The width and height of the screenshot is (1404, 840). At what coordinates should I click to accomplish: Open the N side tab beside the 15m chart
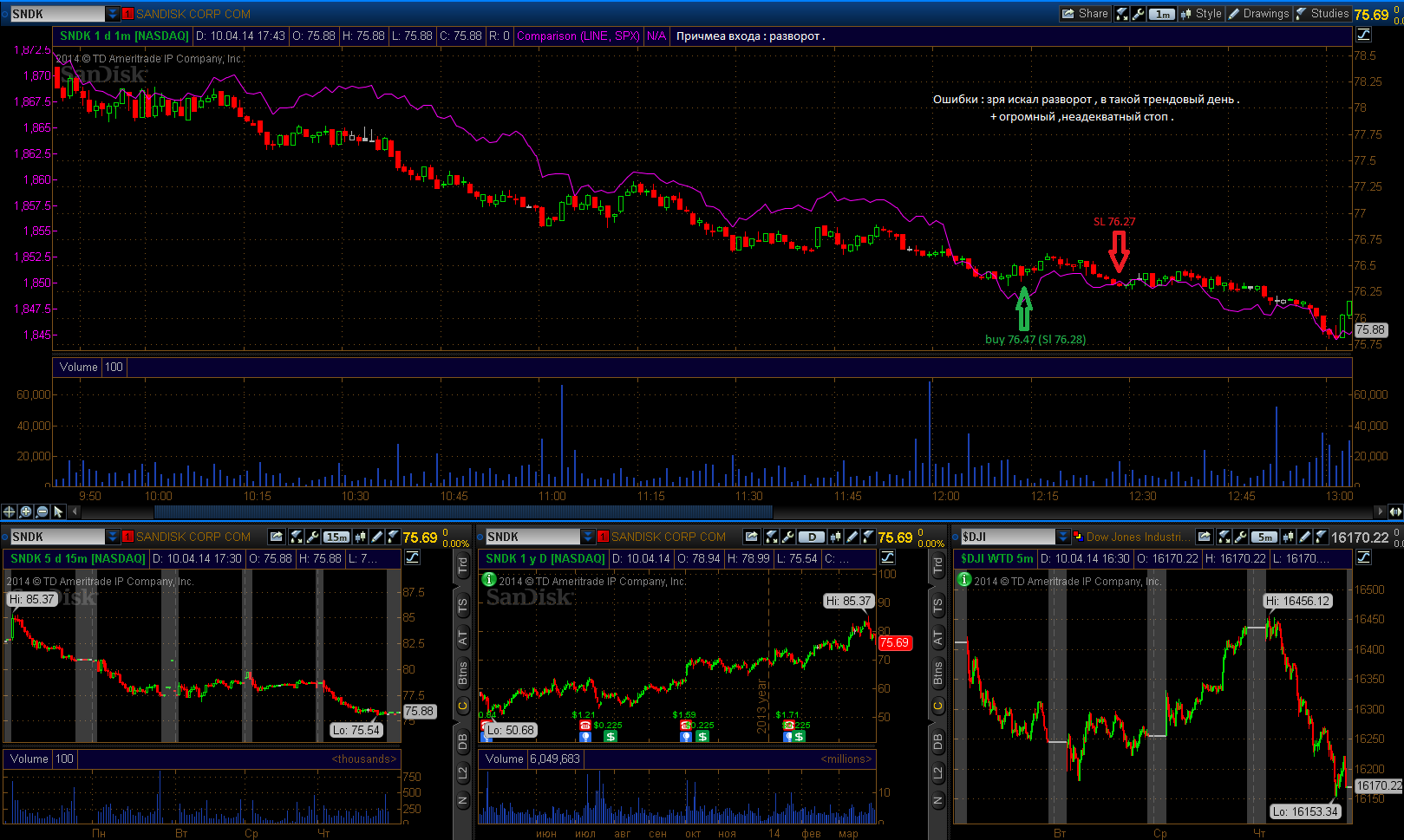click(x=462, y=801)
